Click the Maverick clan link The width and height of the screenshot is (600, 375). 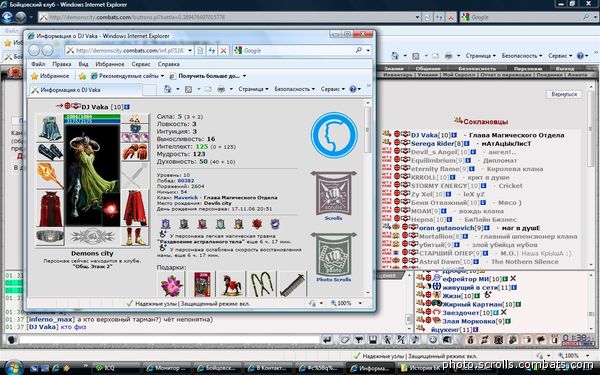tap(186, 197)
